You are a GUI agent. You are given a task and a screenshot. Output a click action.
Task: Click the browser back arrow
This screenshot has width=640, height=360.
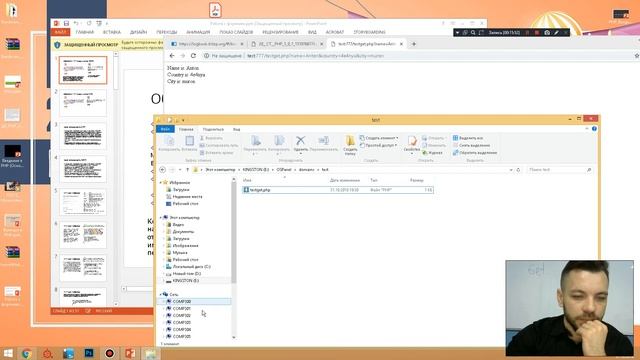click(172, 56)
